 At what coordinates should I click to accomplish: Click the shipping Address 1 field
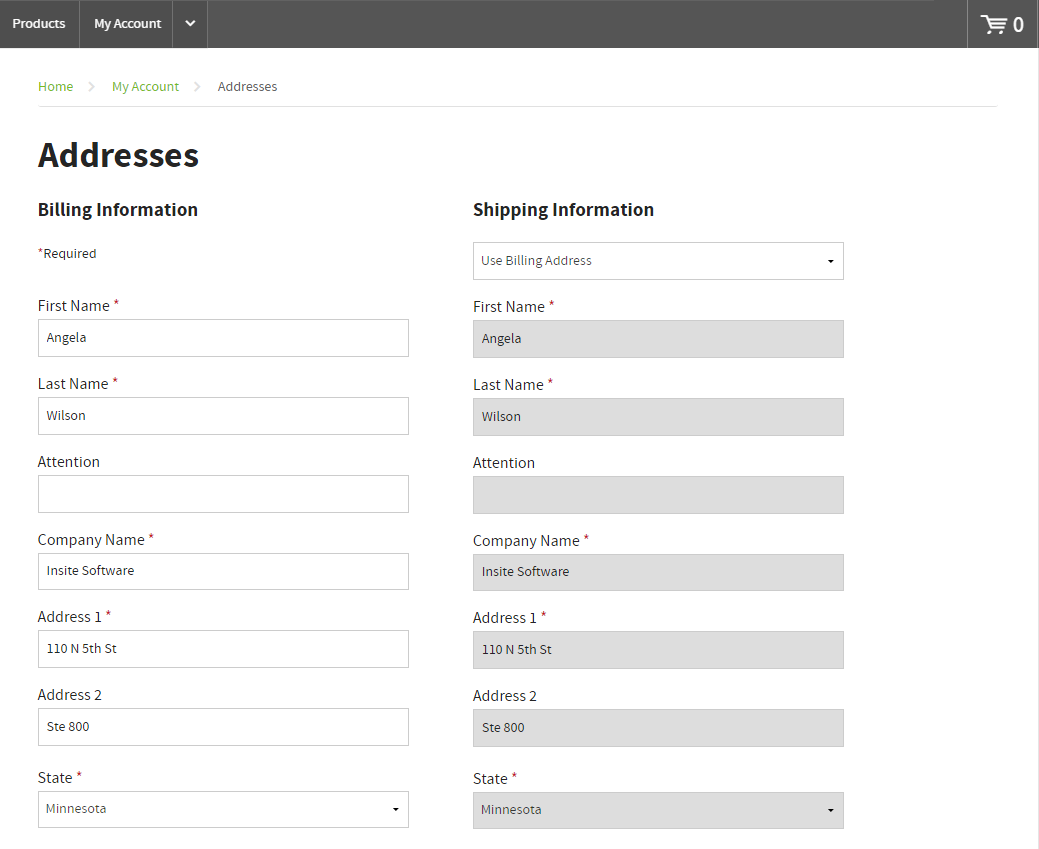657,650
